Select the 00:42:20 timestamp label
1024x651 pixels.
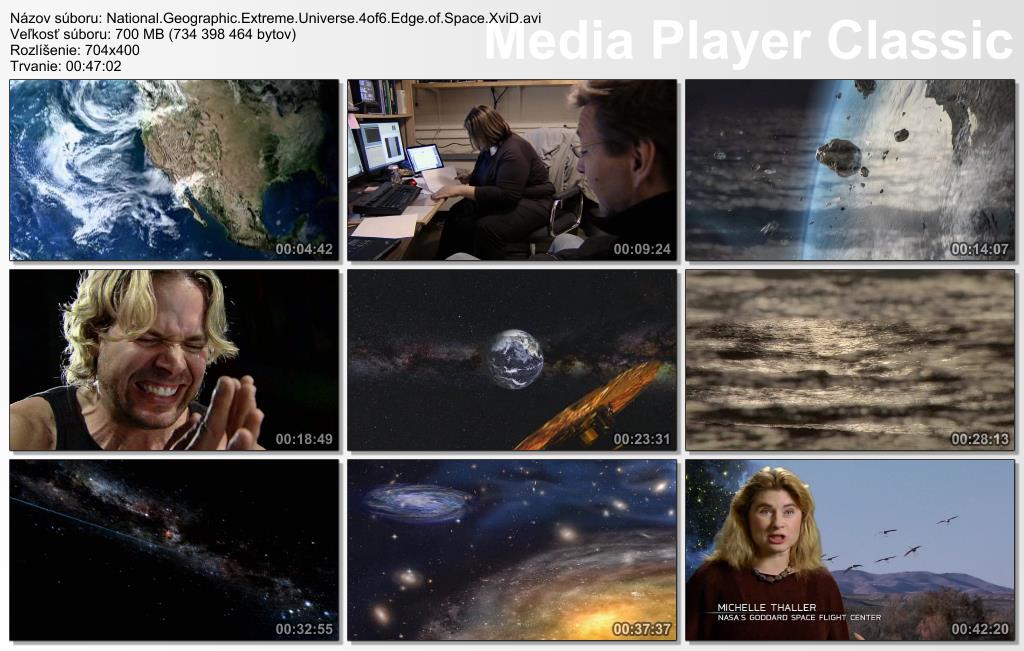979,629
